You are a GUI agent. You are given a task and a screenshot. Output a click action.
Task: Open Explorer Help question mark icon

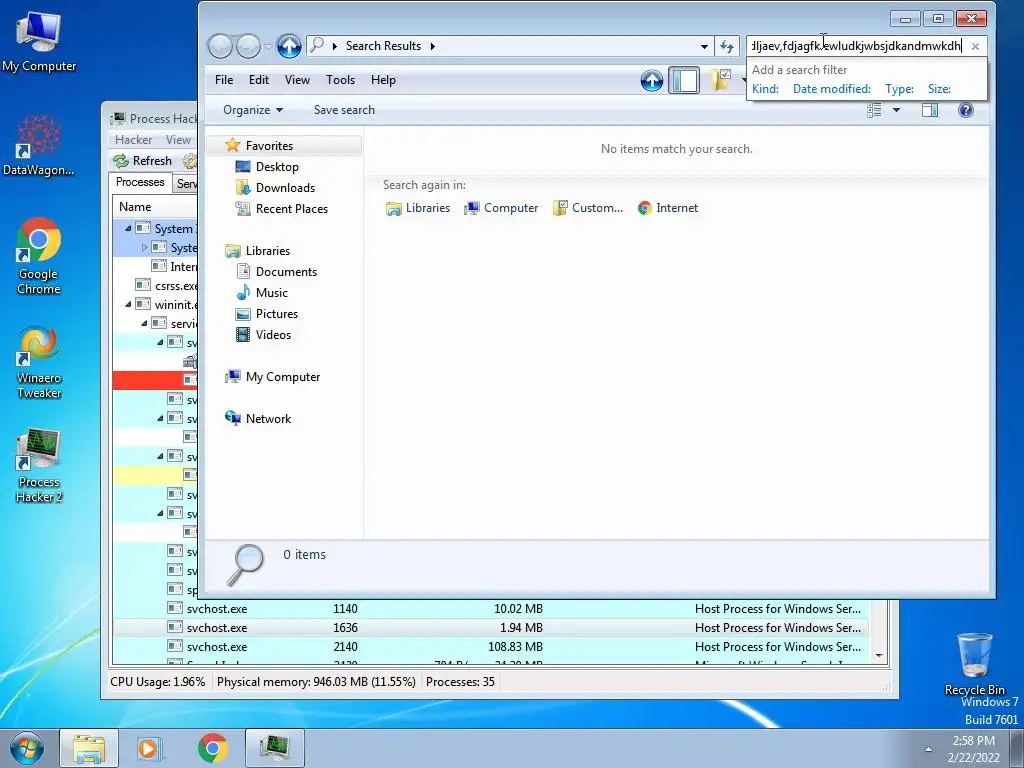tap(965, 110)
